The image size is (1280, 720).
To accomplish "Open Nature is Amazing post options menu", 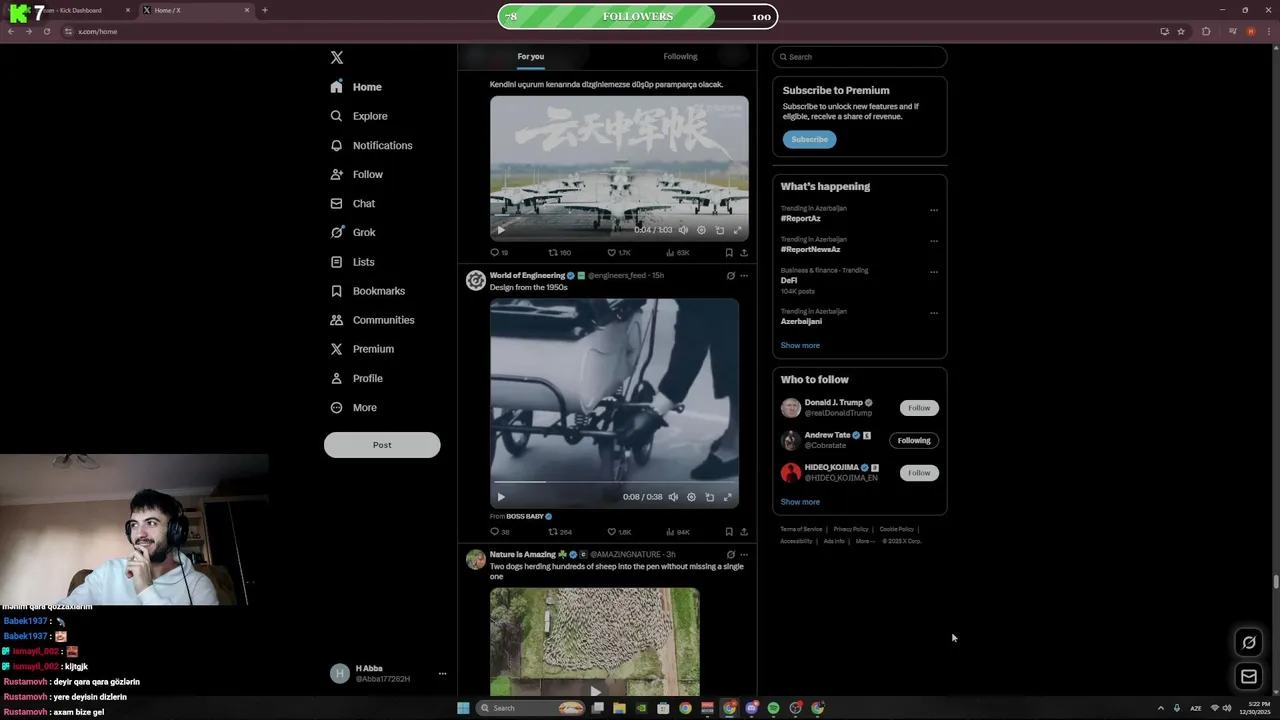I will [744, 555].
